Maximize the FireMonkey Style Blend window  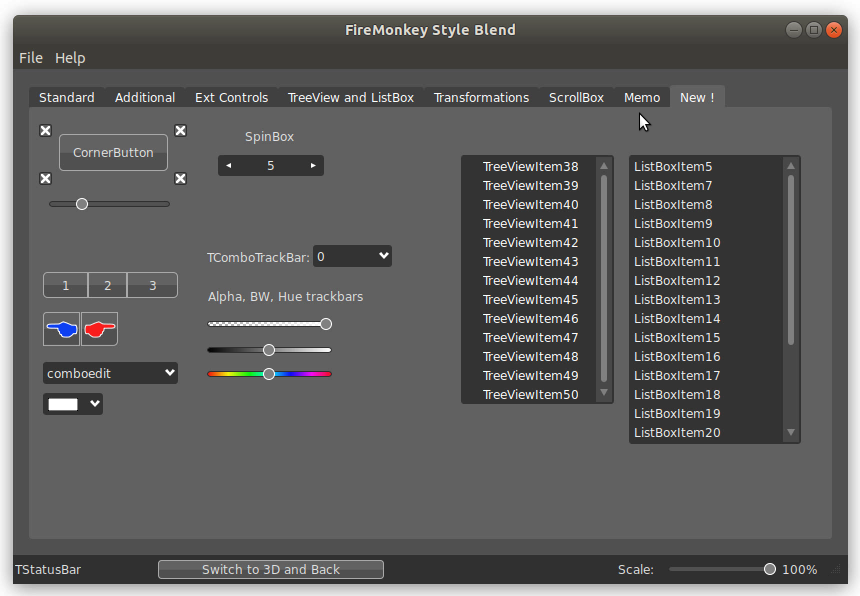pos(814,30)
